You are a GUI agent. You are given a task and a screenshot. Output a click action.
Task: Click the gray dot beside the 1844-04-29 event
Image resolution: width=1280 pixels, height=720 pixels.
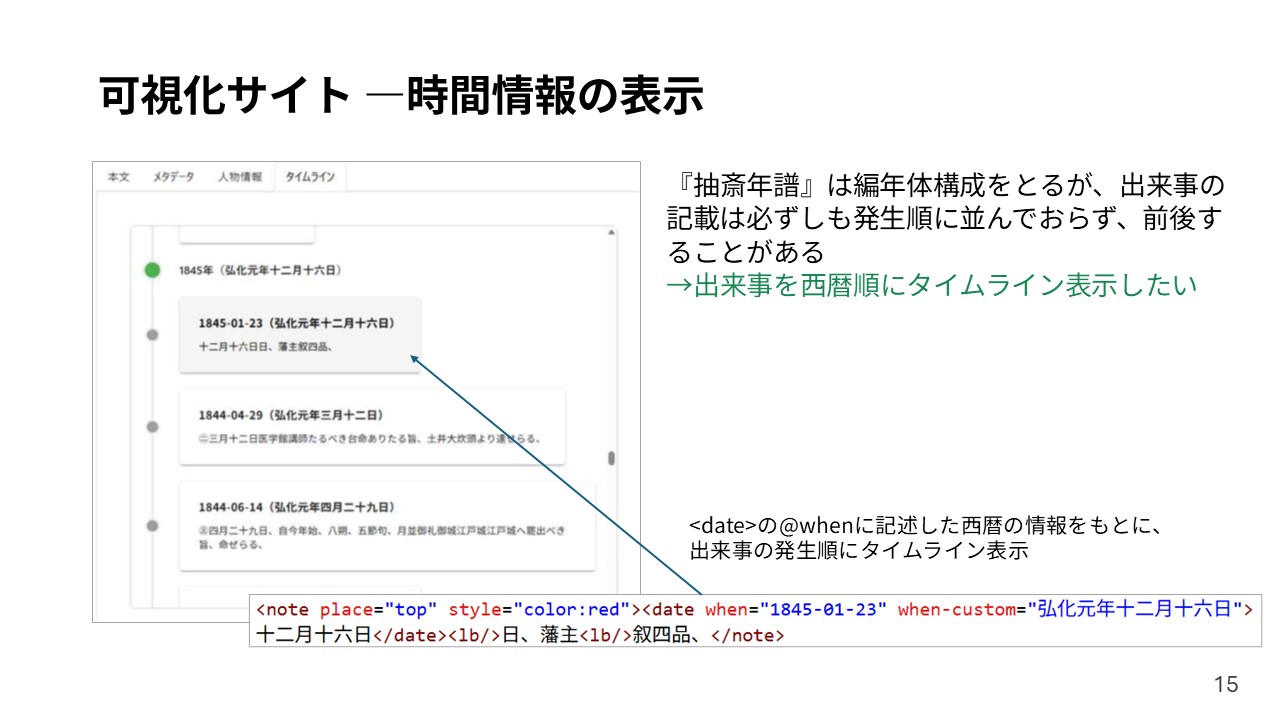[x=152, y=427]
